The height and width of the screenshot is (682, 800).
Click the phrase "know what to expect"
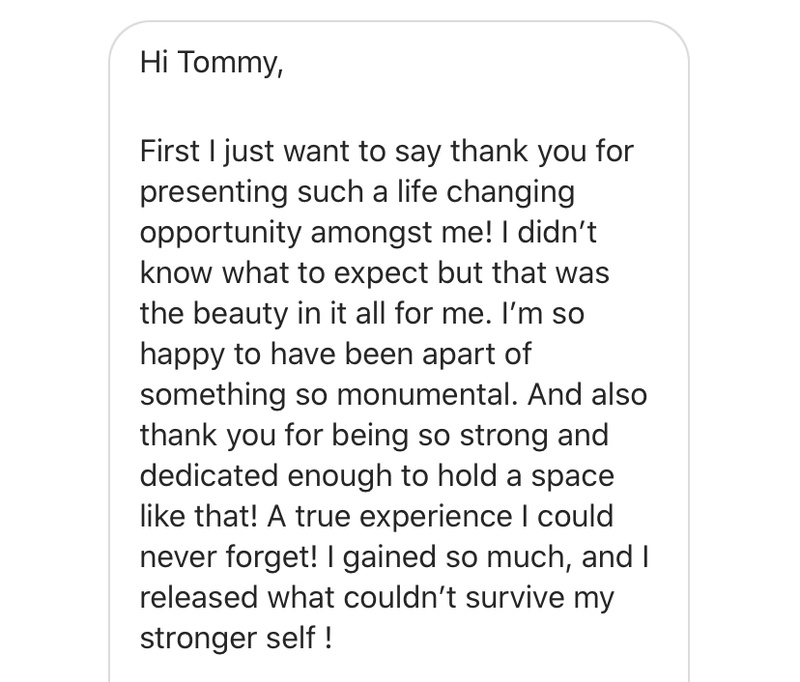point(270,273)
